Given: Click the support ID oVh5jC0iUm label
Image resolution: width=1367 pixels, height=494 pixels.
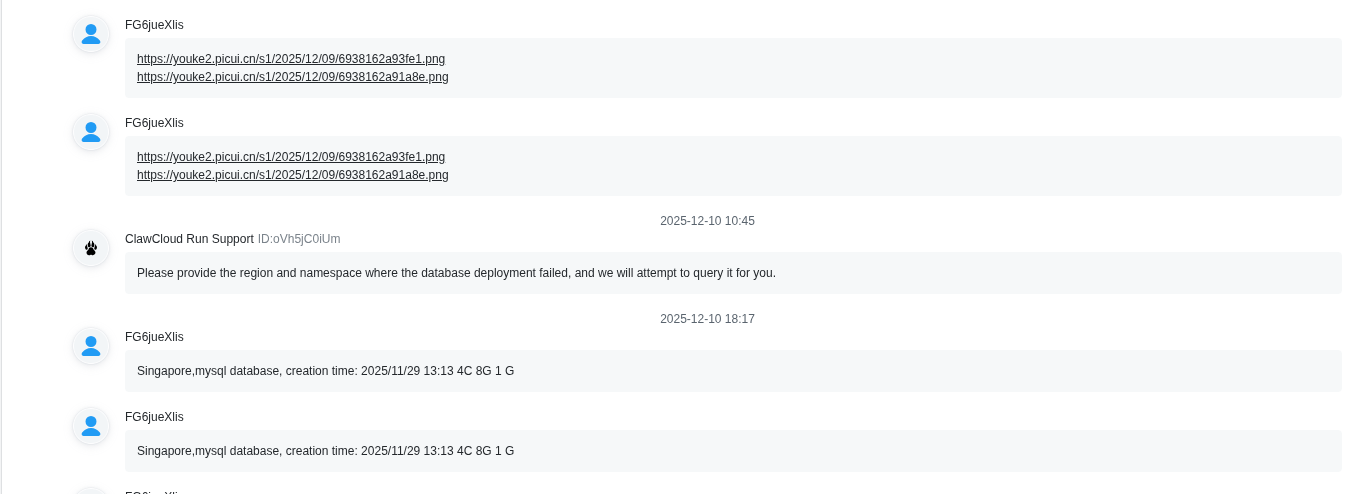Looking at the screenshot, I should click(x=299, y=239).
